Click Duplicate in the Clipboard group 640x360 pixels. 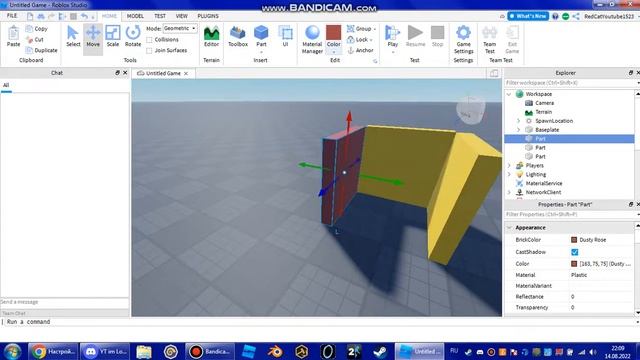pos(41,50)
